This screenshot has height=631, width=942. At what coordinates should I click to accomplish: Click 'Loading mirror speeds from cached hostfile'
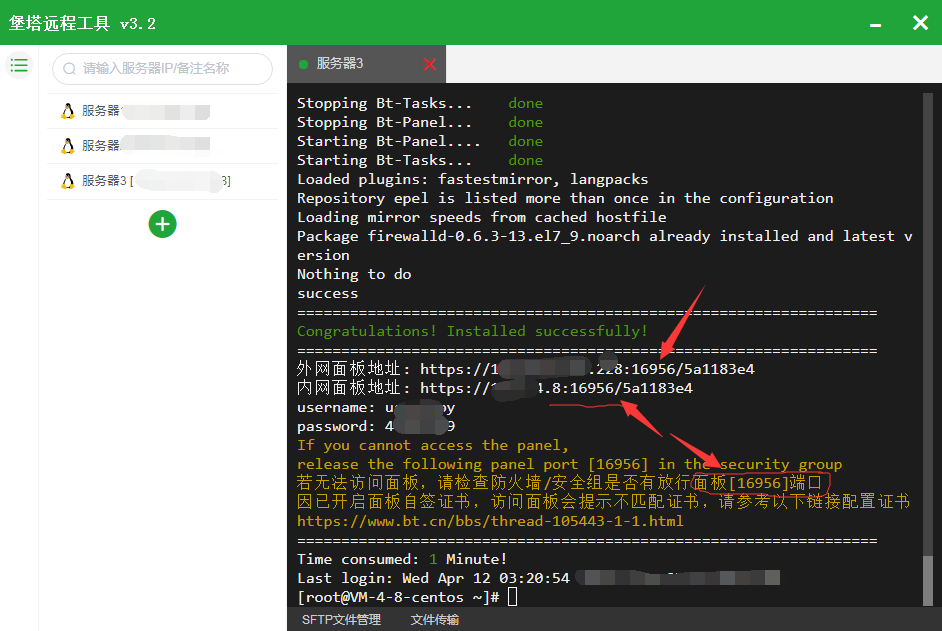tap(481, 217)
